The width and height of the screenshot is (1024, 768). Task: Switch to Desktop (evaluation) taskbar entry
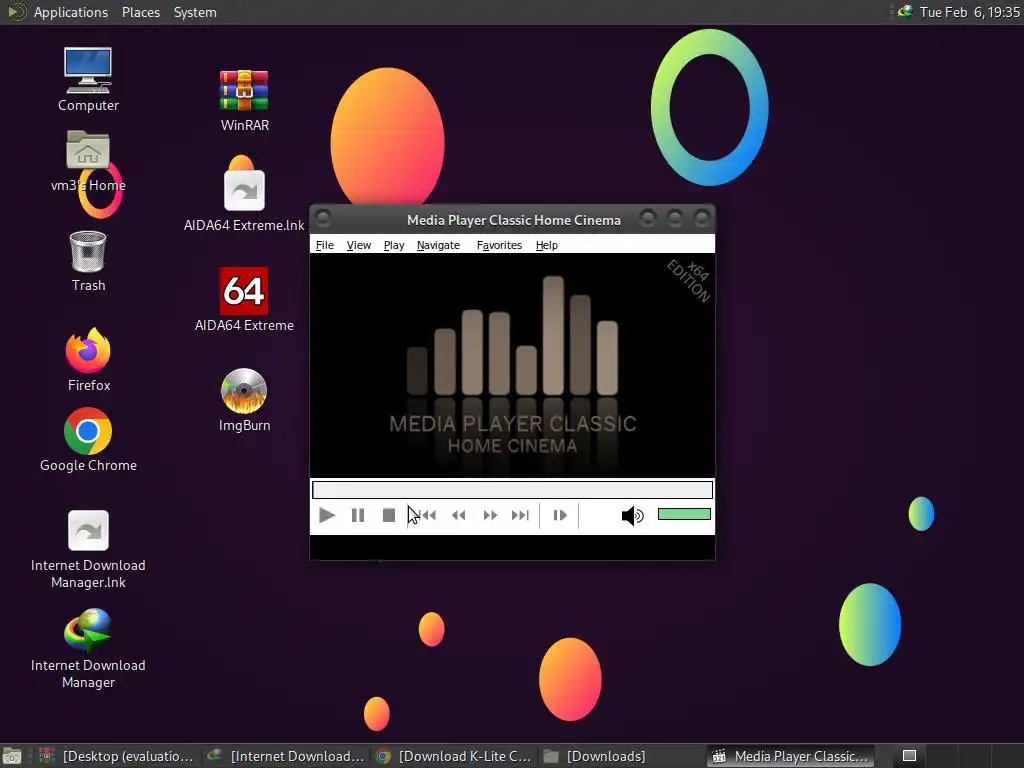pos(118,756)
